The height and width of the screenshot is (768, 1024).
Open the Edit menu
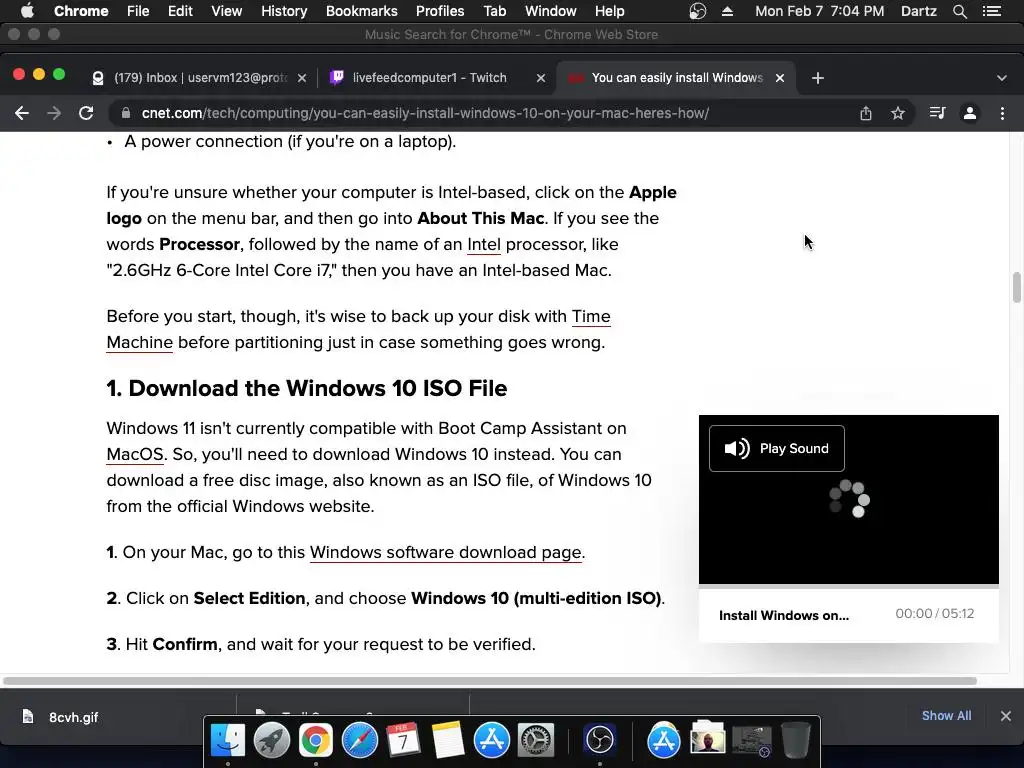pos(180,11)
